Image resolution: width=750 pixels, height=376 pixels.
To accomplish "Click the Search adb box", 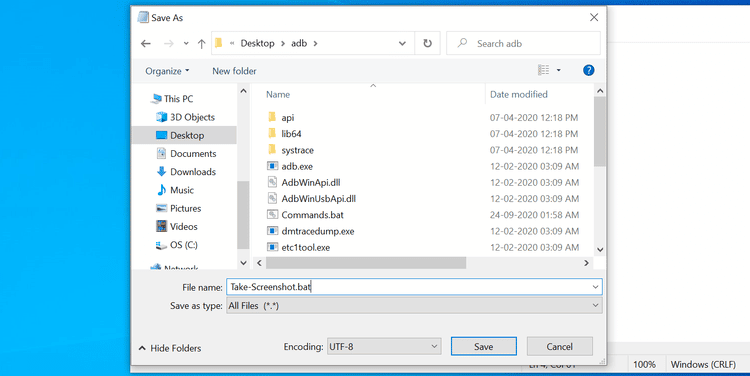I will tap(523, 44).
